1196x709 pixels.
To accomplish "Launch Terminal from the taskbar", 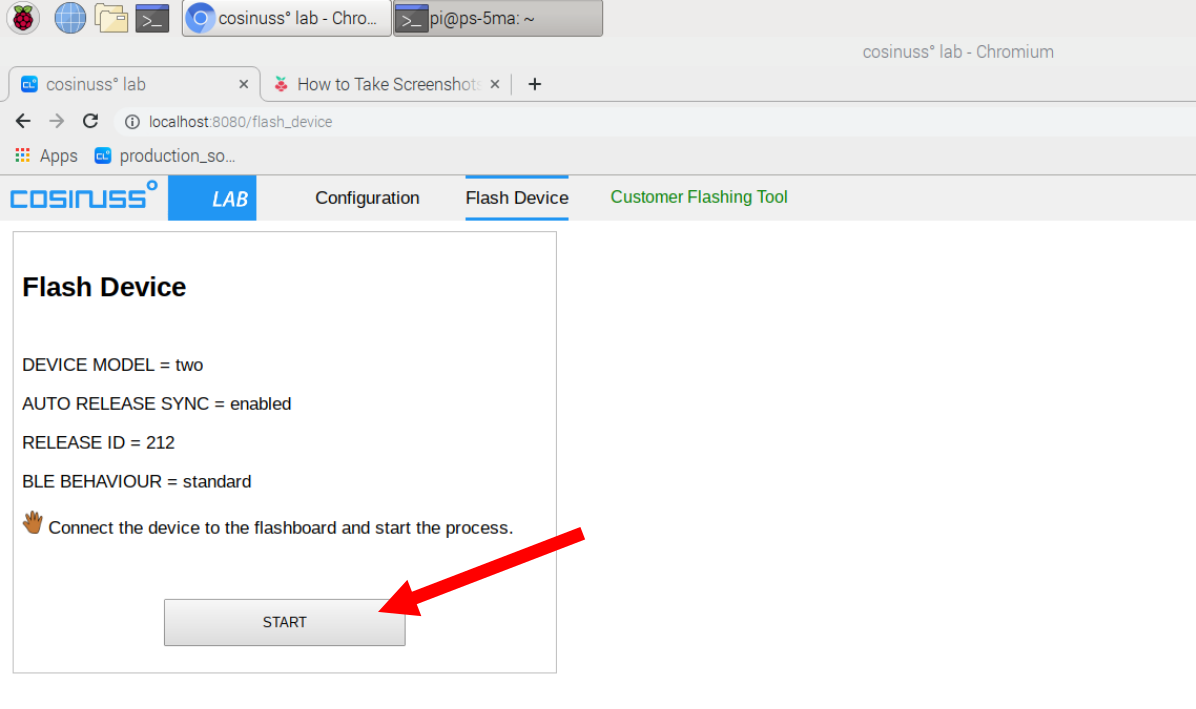I will pyautogui.click(x=152, y=18).
